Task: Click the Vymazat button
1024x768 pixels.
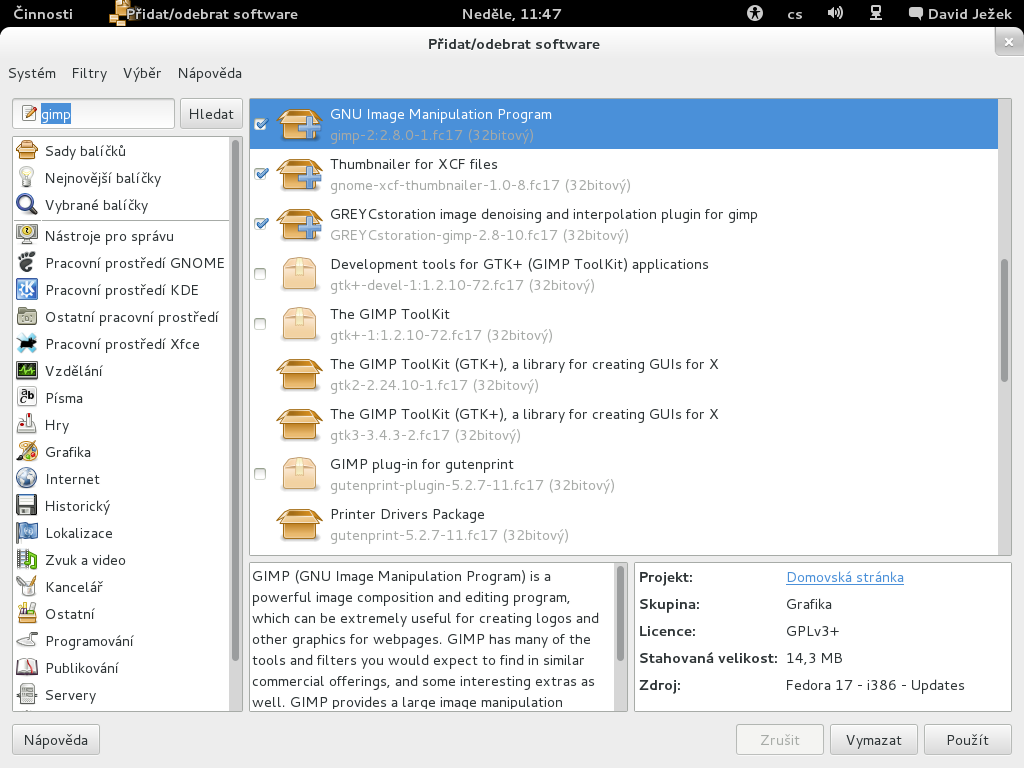Action: pyautogui.click(x=874, y=740)
